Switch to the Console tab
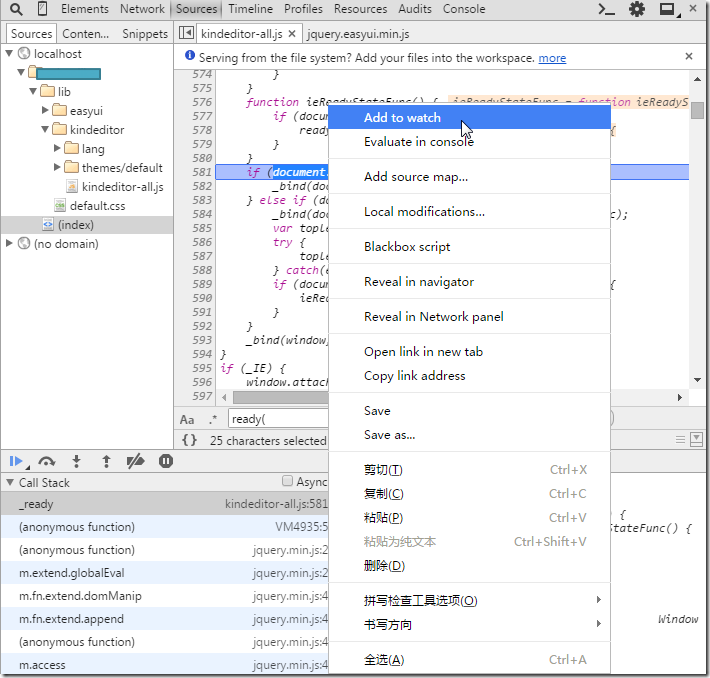710x678 pixels. point(464,9)
